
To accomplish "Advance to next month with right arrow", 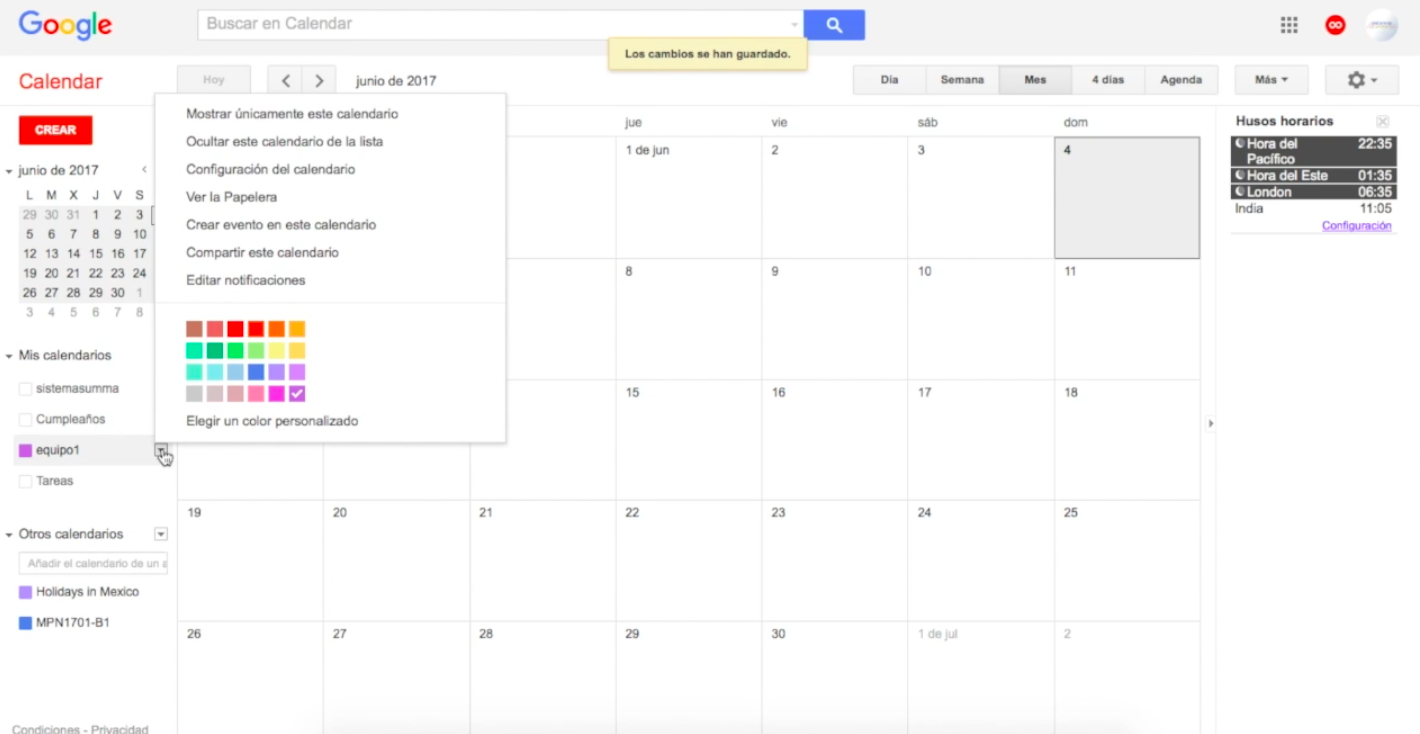I will 318,80.
